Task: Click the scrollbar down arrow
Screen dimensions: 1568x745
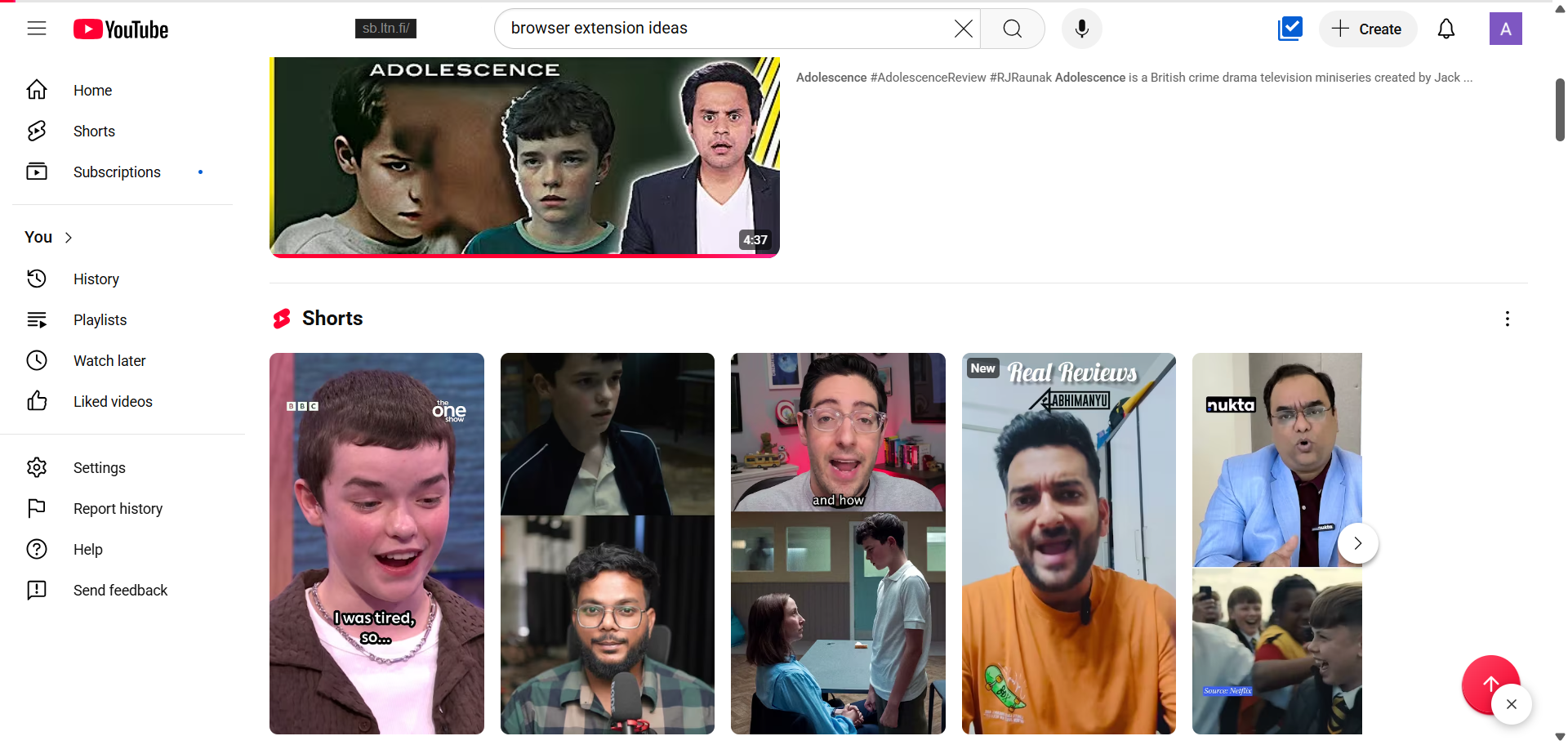Action: [x=1560, y=737]
